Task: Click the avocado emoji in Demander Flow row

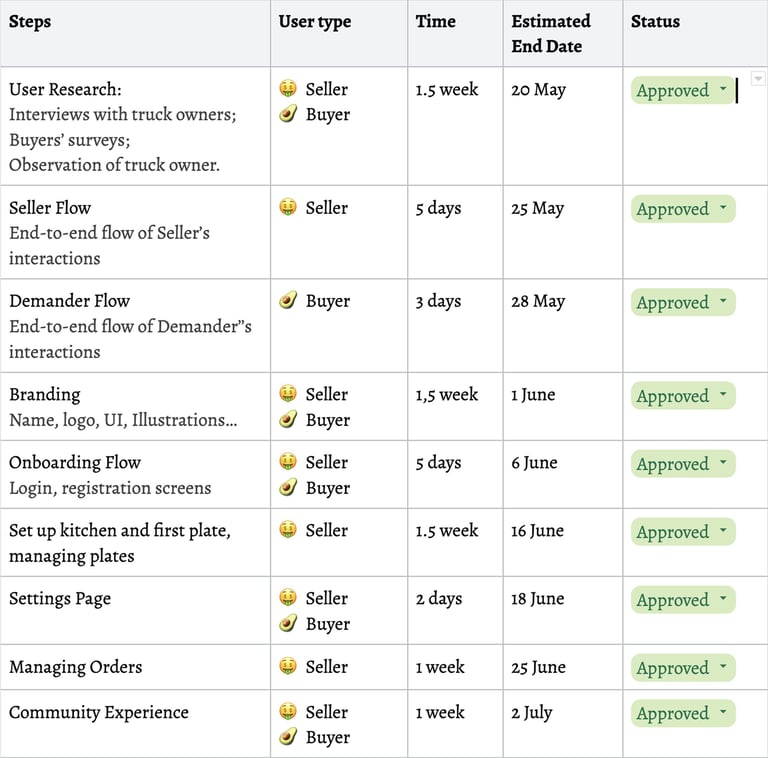Action: click(x=288, y=300)
